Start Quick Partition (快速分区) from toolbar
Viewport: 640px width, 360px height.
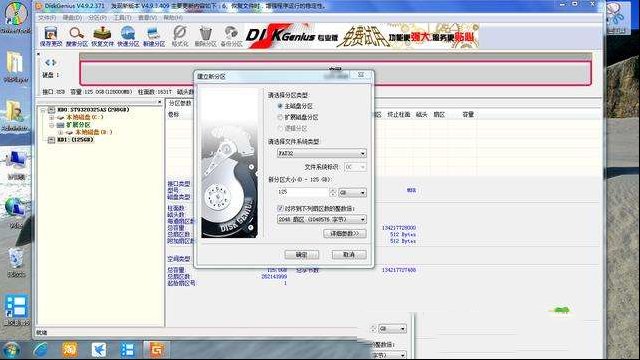[x=128, y=36]
